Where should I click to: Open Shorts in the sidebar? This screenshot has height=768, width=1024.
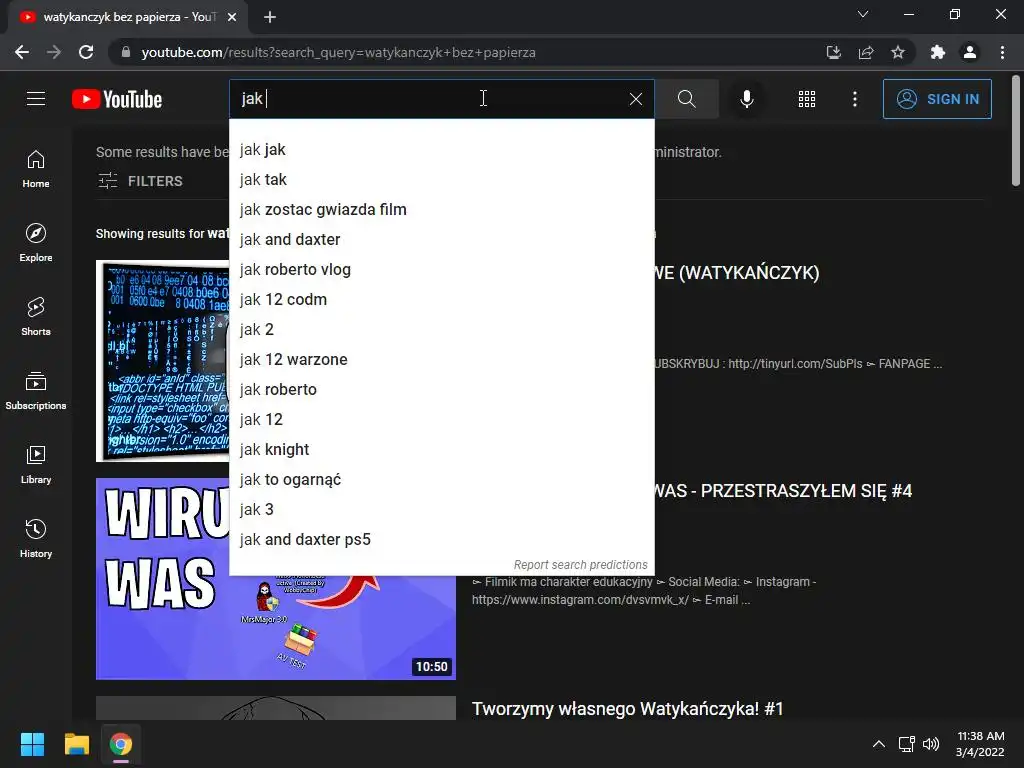(36, 317)
